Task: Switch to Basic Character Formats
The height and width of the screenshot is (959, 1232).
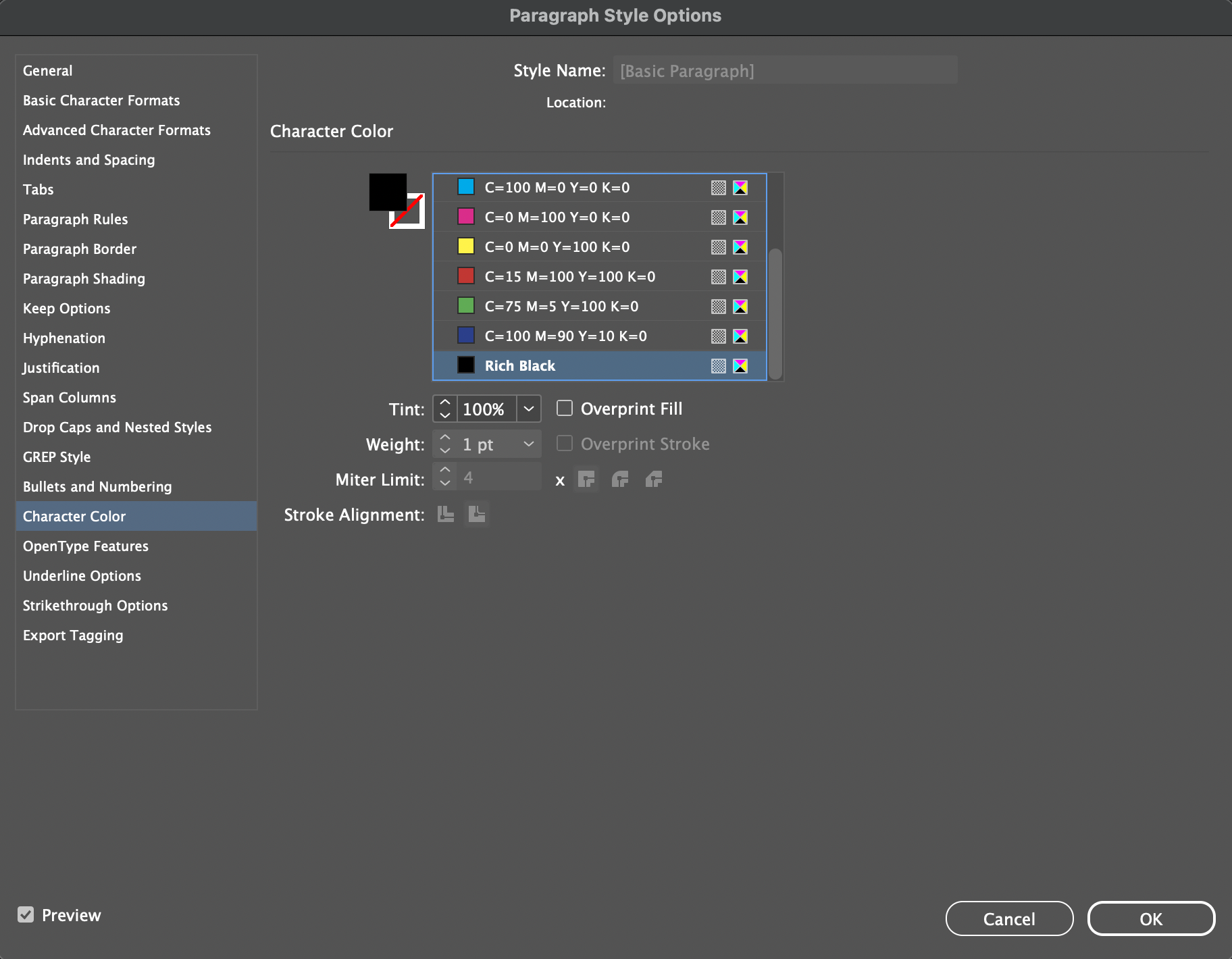Action: click(136, 100)
